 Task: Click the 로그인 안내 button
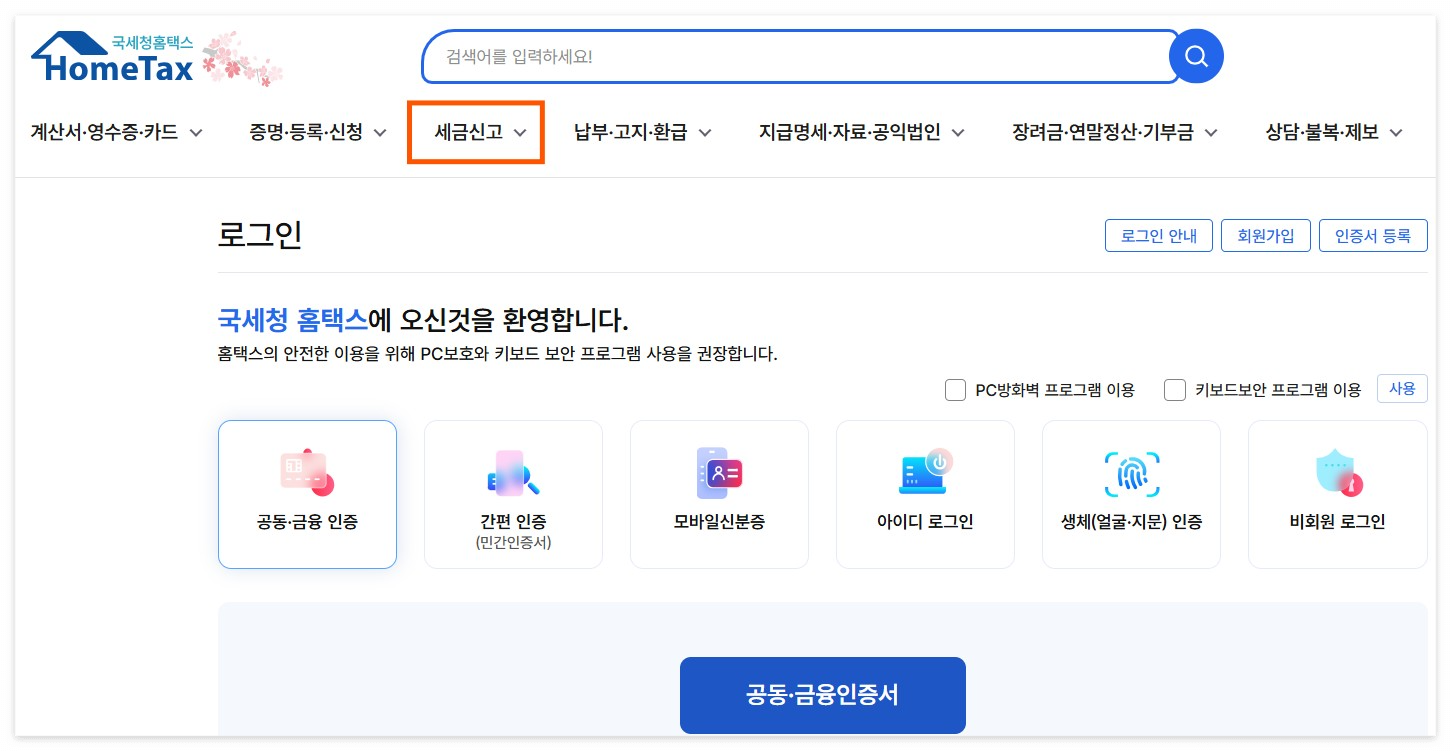tap(1159, 236)
